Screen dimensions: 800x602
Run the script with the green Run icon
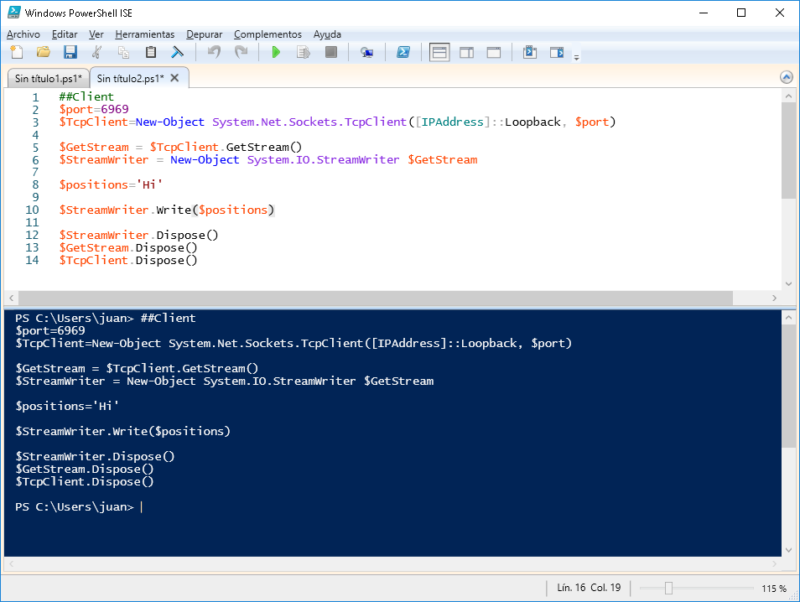pos(274,52)
